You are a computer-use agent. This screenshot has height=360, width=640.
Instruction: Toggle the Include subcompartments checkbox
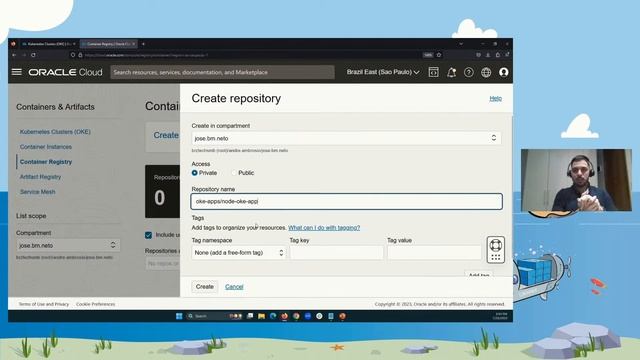[x=149, y=235]
